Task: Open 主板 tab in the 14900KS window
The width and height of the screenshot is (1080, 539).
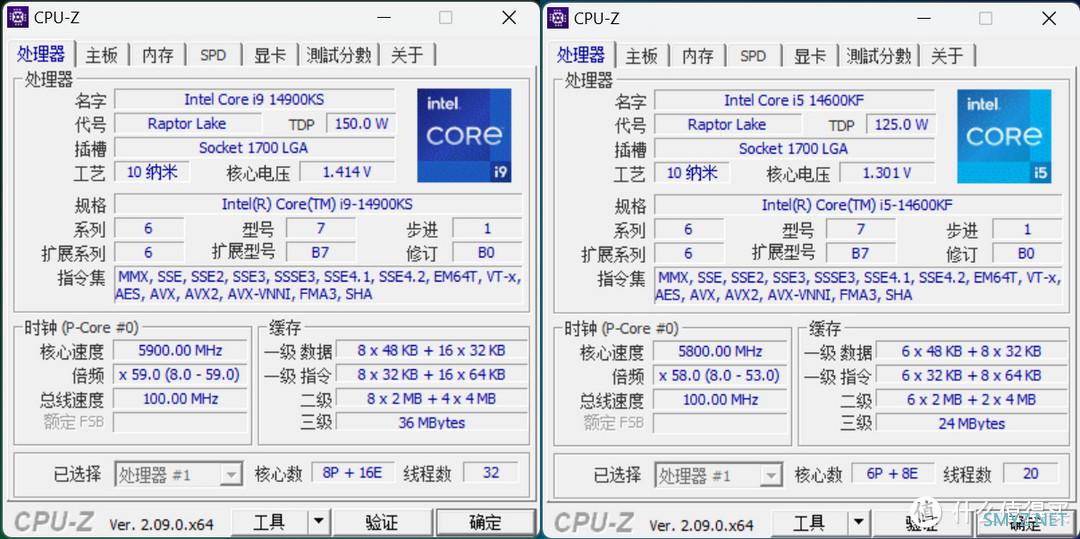Action: pyautogui.click(x=102, y=55)
